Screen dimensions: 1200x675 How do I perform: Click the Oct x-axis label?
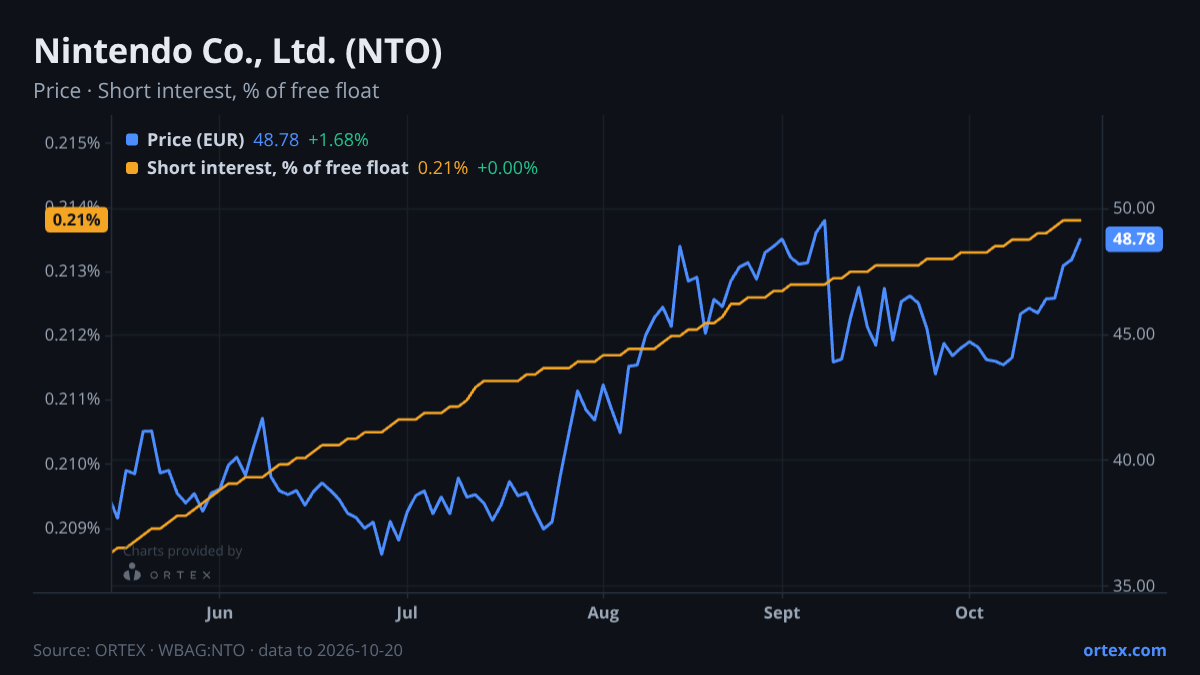(x=970, y=613)
